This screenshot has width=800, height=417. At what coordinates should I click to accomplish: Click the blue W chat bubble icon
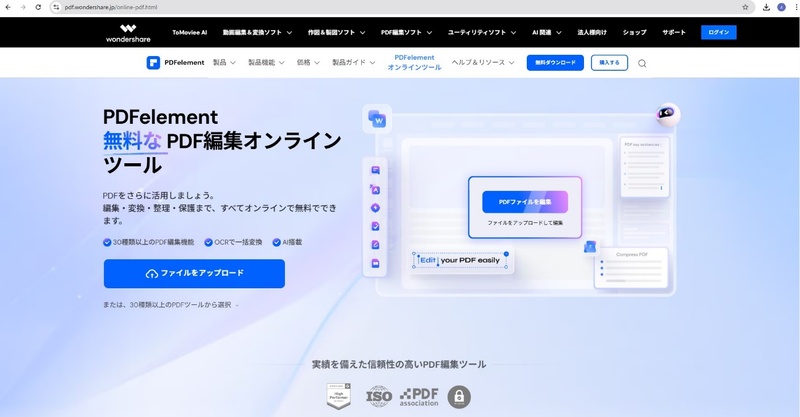[x=377, y=119]
